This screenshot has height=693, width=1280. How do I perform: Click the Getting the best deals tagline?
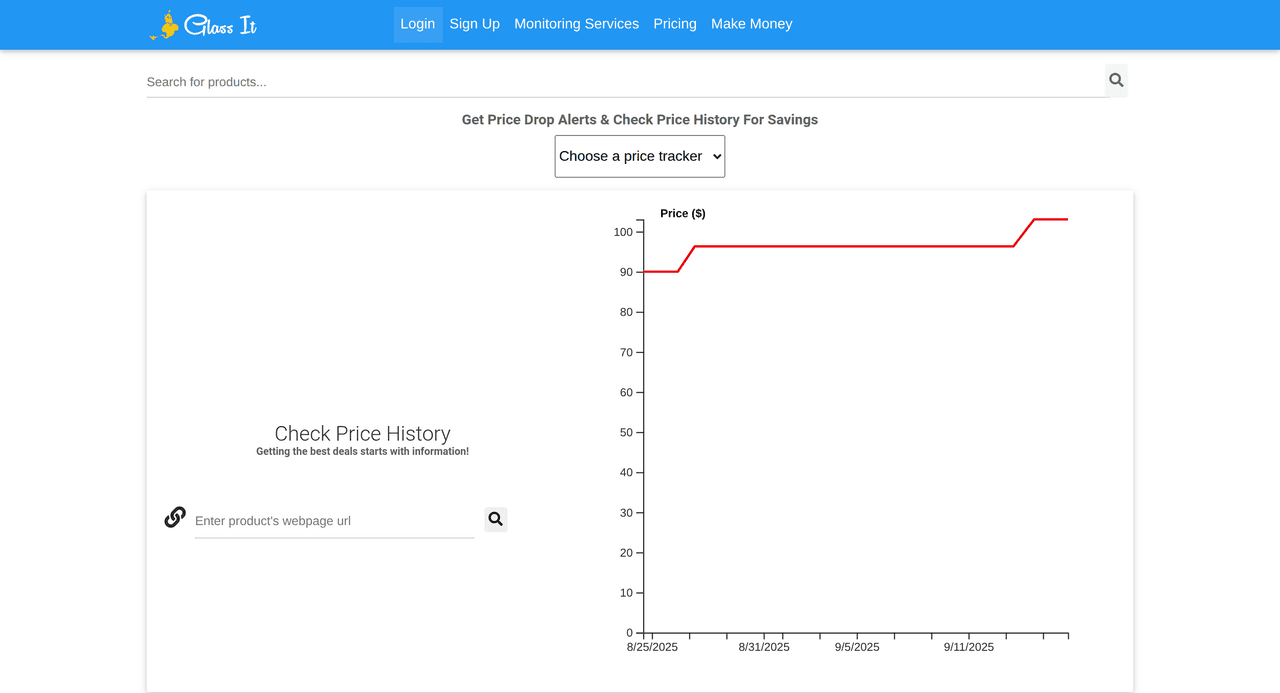tap(363, 452)
